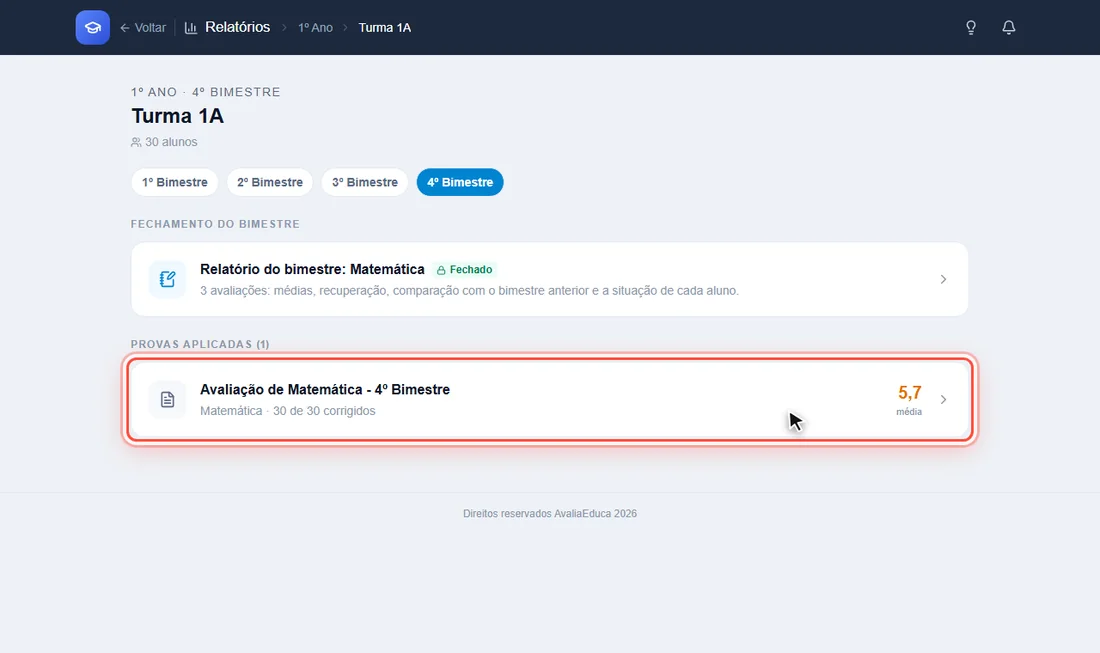
Task: Go back with the Voltar link
Action: pyautogui.click(x=143, y=27)
